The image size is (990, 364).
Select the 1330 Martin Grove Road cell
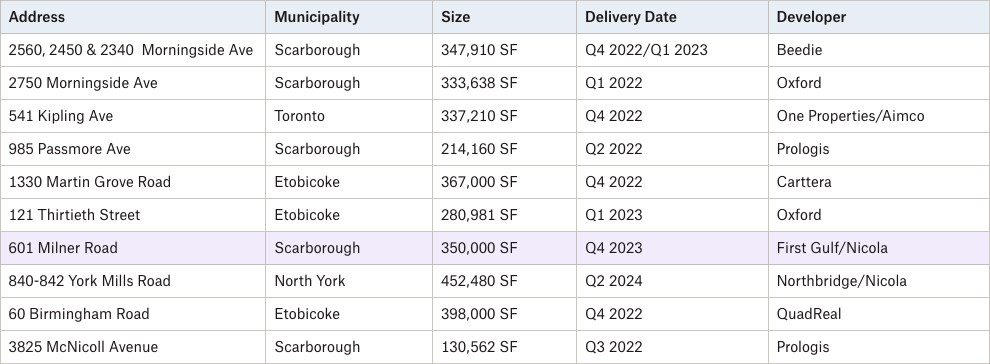(x=133, y=182)
